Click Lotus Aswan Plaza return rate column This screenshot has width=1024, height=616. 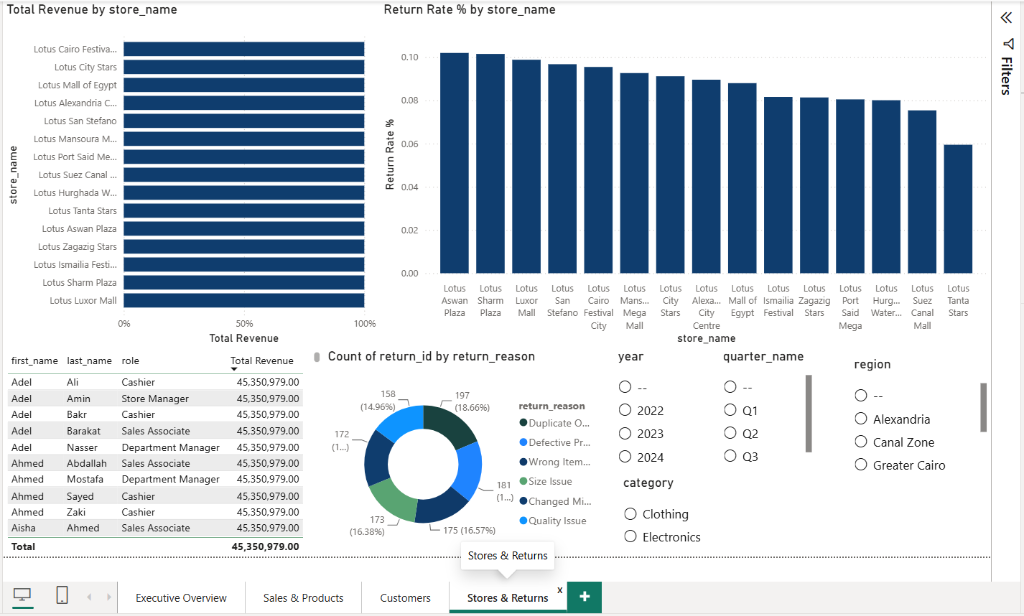coord(455,163)
